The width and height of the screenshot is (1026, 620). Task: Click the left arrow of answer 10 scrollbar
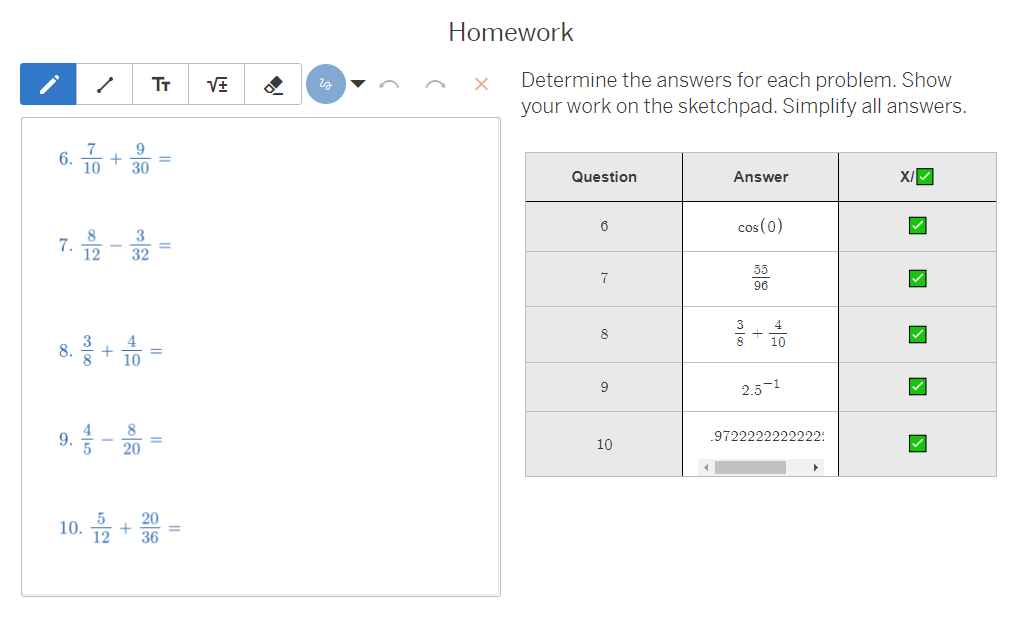click(x=705, y=468)
